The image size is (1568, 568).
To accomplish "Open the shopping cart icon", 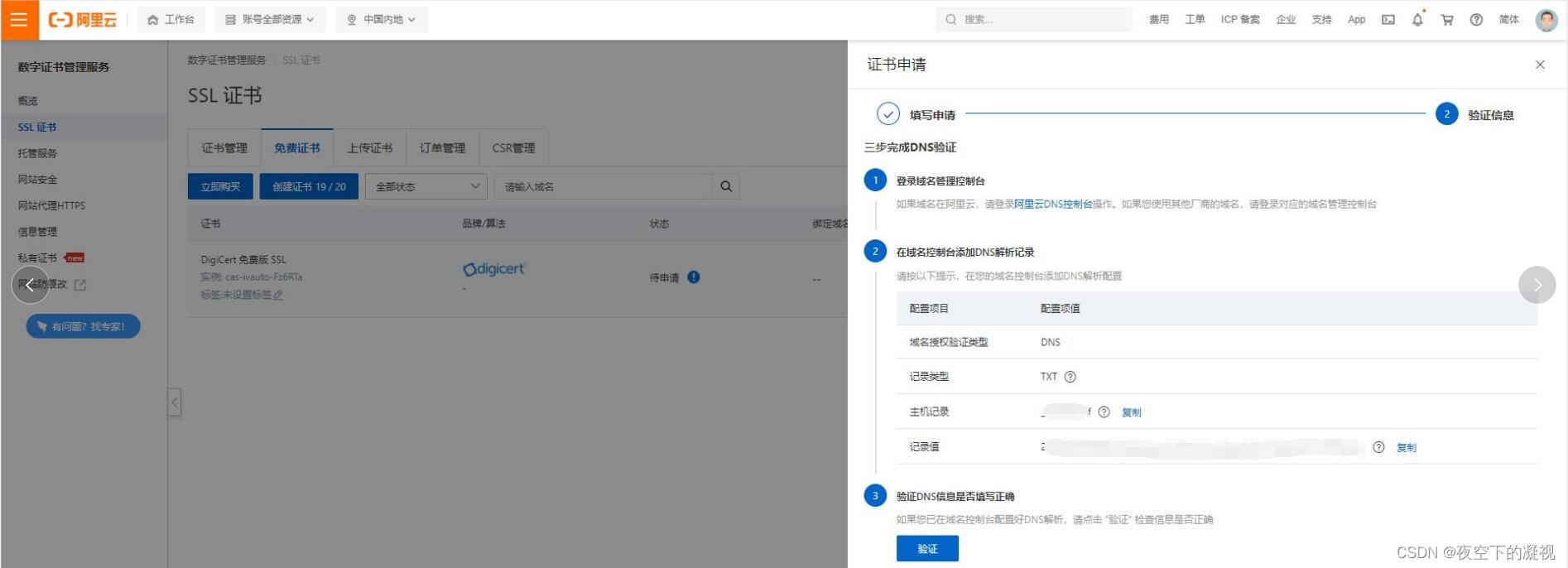I will (x=1447, y=20).
